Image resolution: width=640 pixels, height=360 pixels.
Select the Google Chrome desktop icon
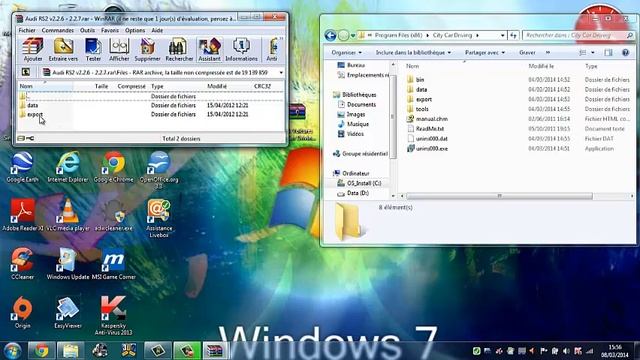pos(113,166)
